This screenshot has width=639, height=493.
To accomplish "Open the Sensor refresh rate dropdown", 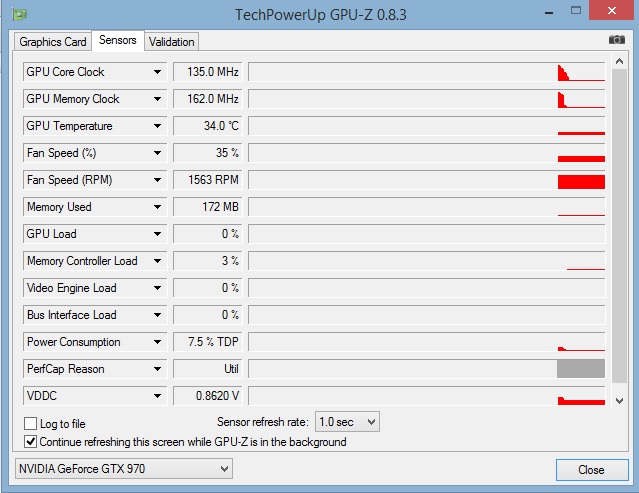I will pyautogui.click(x=347, y=422).
